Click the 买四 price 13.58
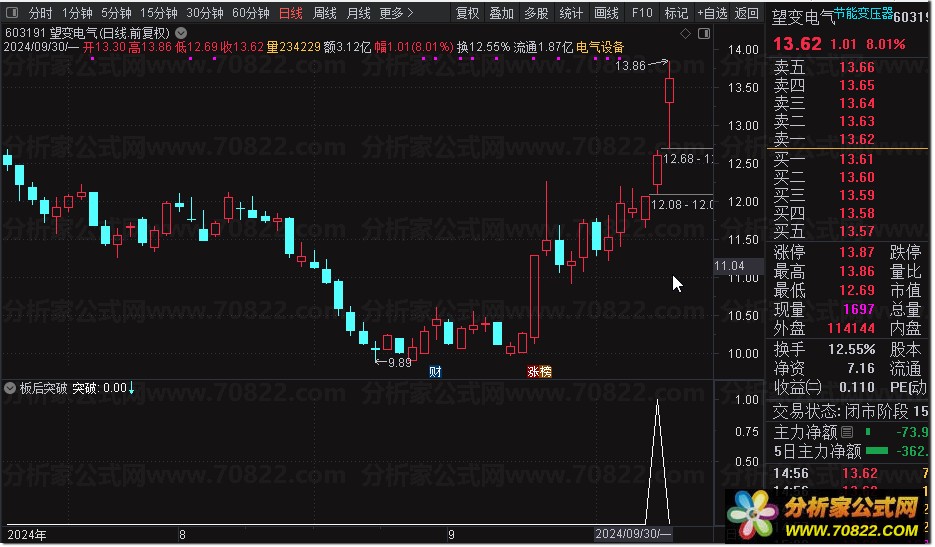This screenshot has width=935, height=547. pyautogui.click(x=857, y=213)
